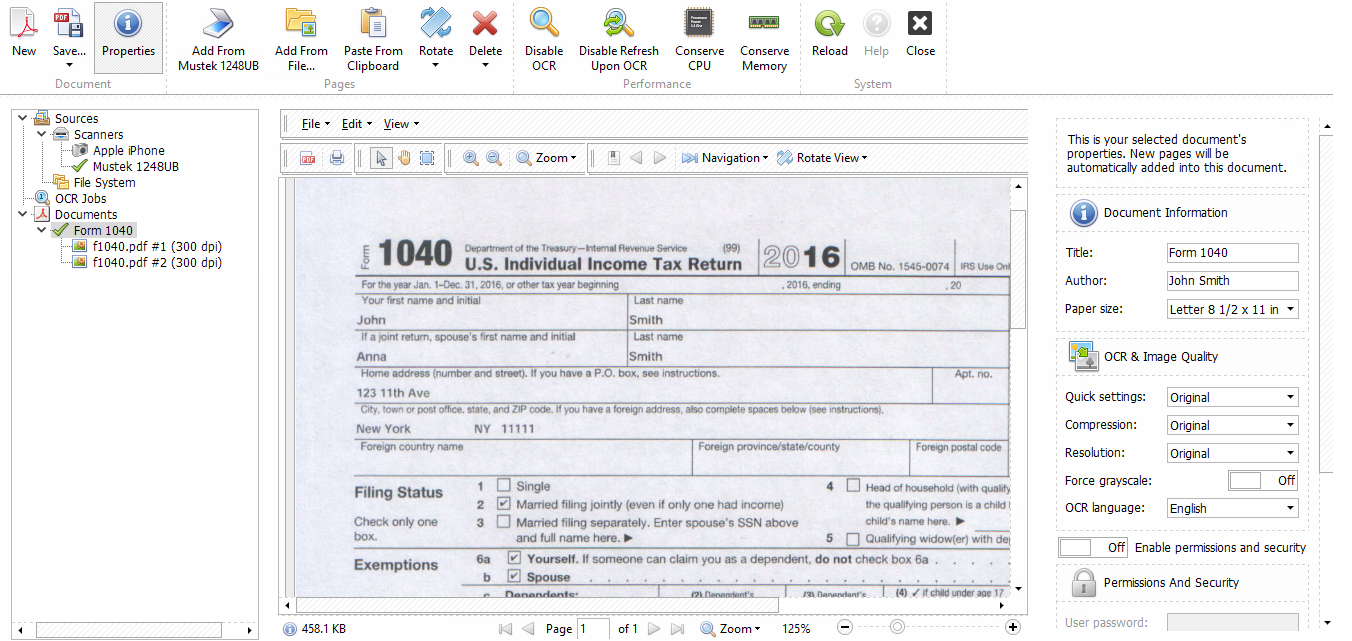Go to the previous page using the toolbar arrow
This screenshot has width=1352, height=641.
636,158
